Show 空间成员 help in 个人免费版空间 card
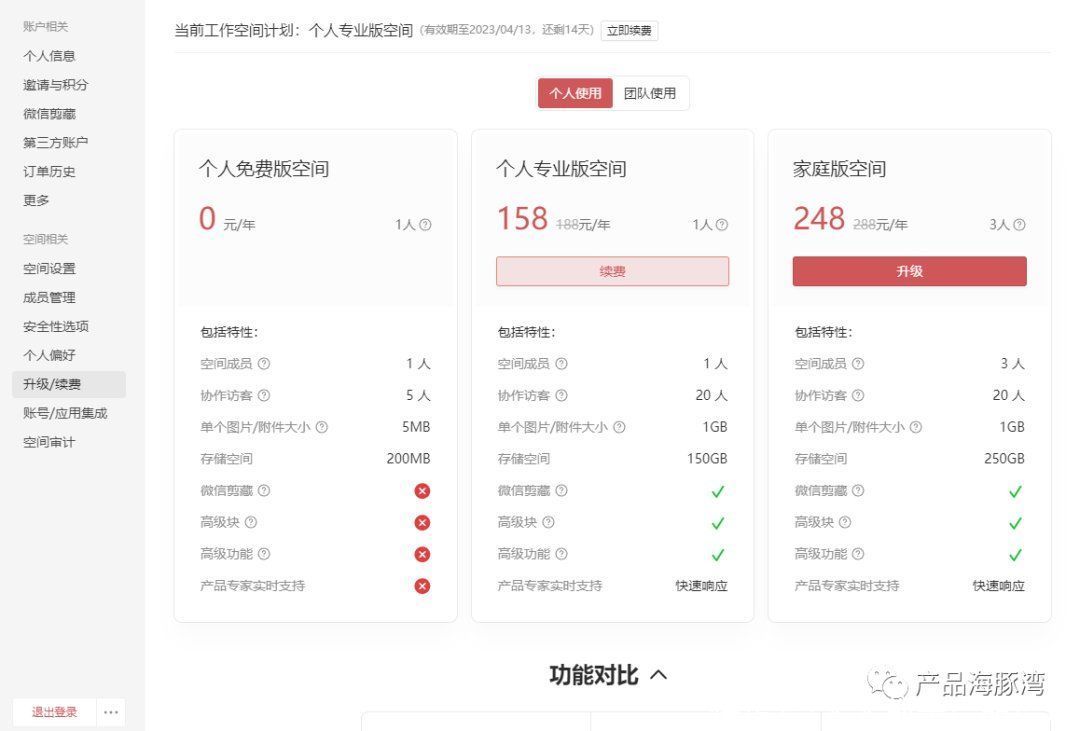The width and height of the screenshot is (1080, 731). pos(264,364)
